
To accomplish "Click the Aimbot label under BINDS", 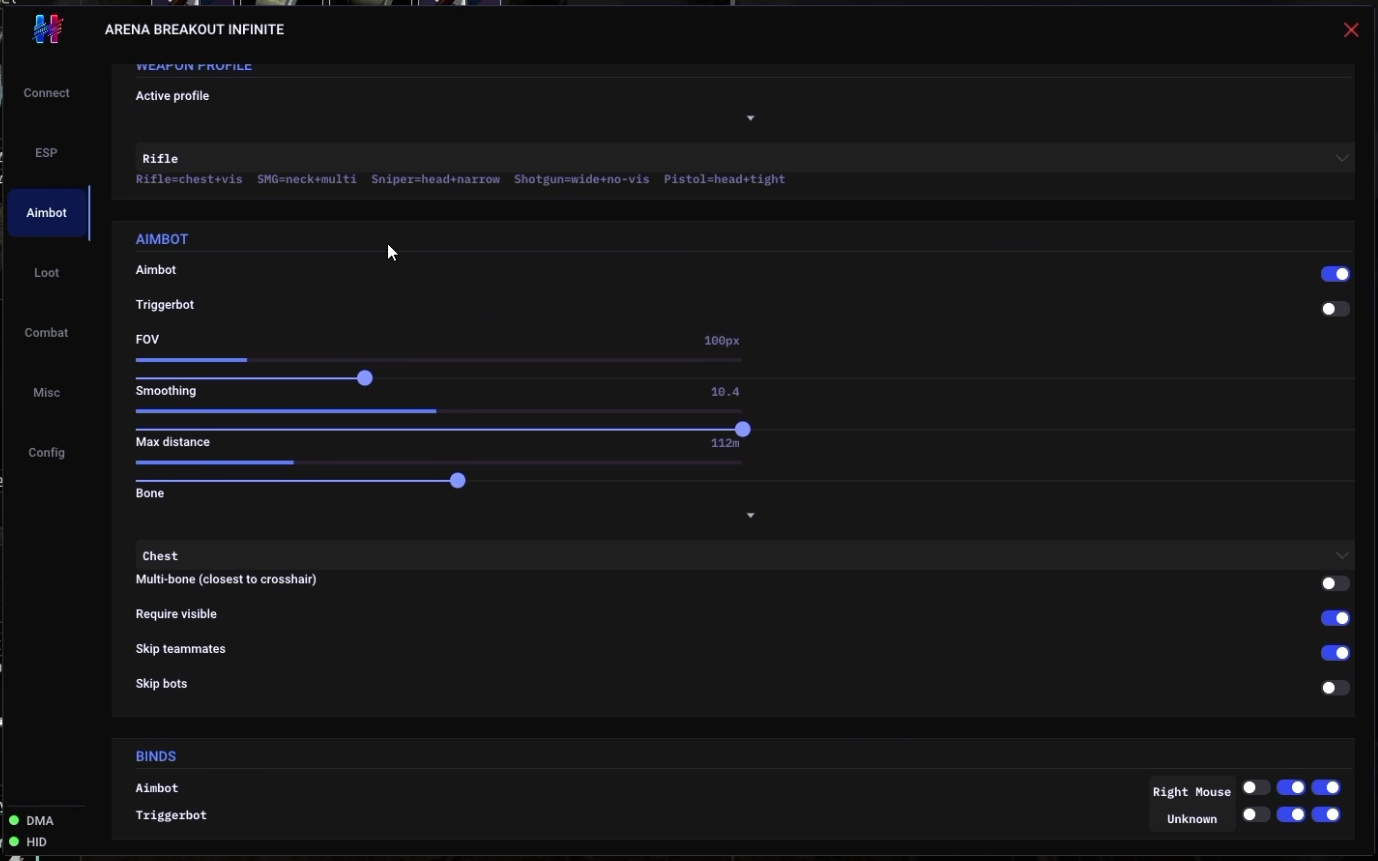I will 157,788.
